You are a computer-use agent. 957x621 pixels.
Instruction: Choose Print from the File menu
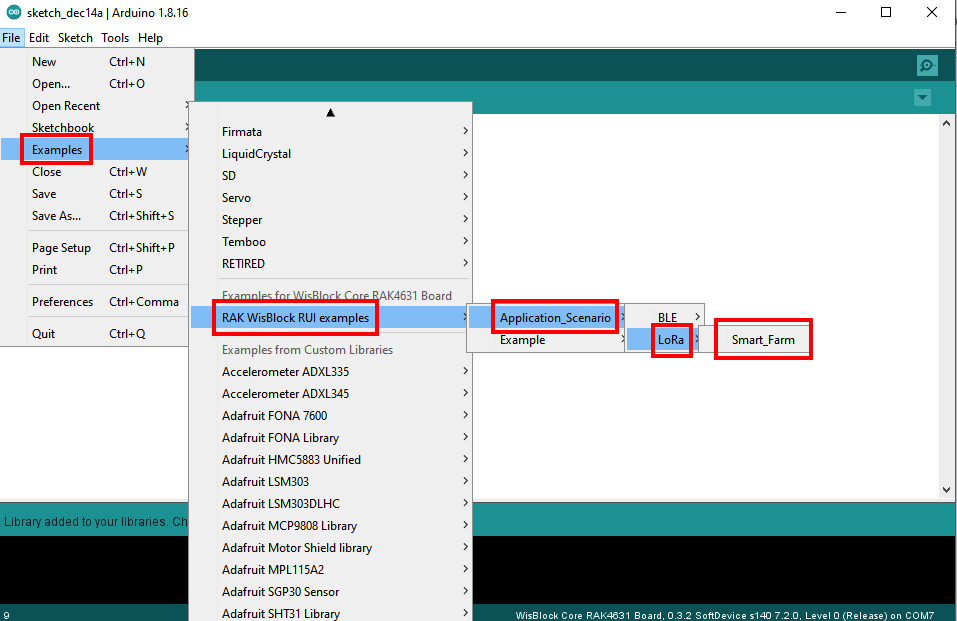pyautogui.click(x=96, y=269)
